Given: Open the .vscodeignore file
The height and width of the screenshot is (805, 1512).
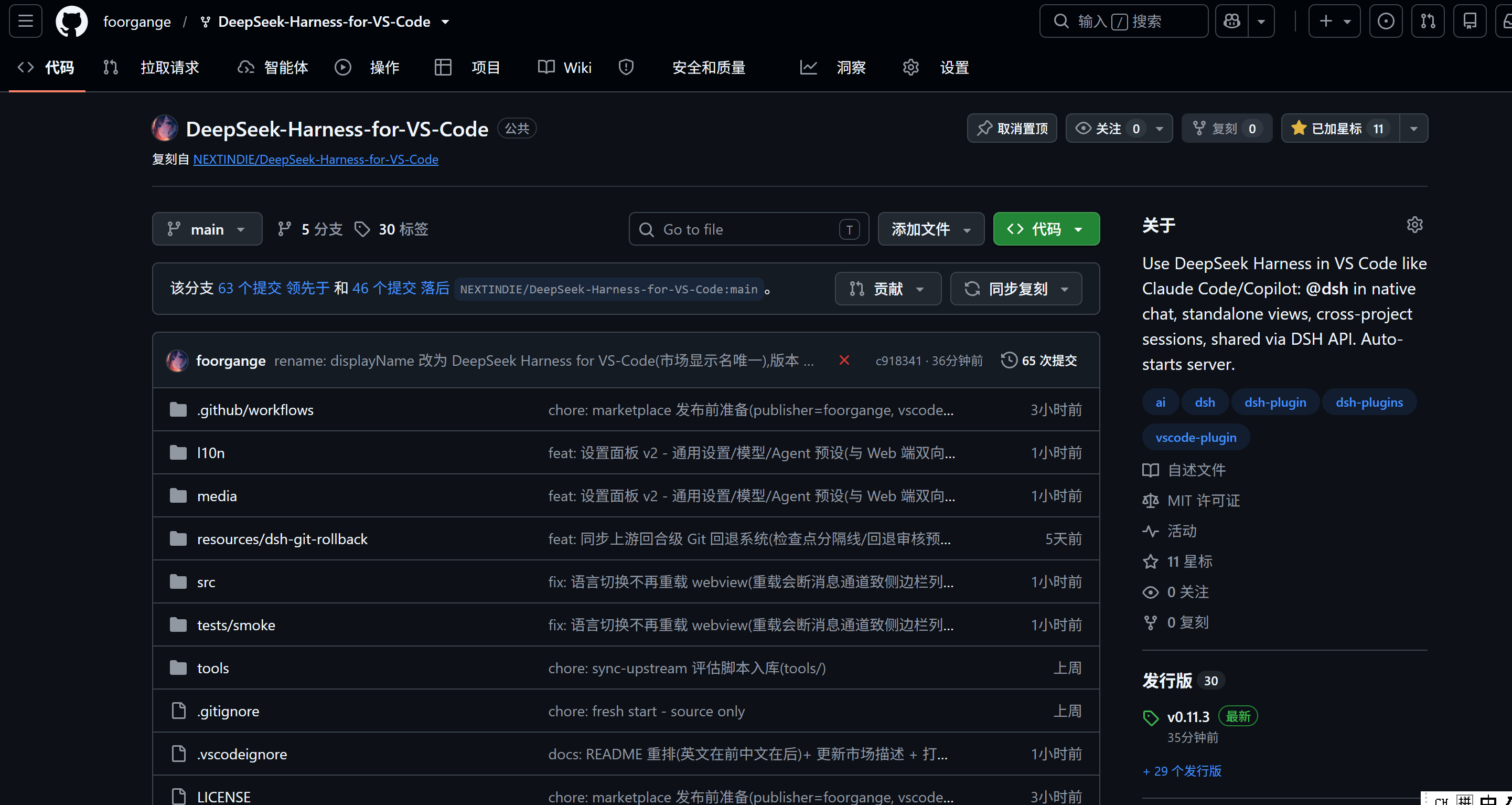Looking at the screenshot, I should pyautogui.click(x=242, y=754).
